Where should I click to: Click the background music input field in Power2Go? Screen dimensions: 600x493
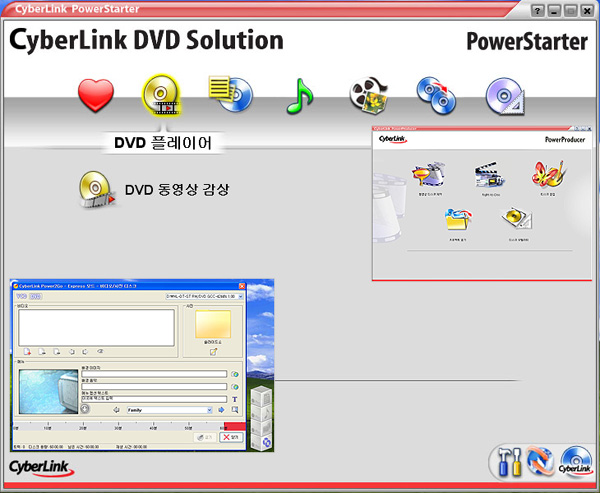154,387
